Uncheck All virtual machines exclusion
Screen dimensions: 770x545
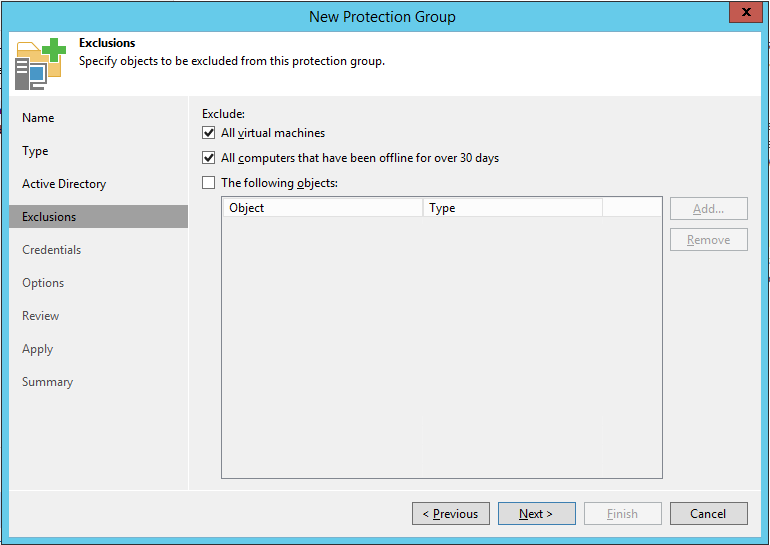point(209,133)
